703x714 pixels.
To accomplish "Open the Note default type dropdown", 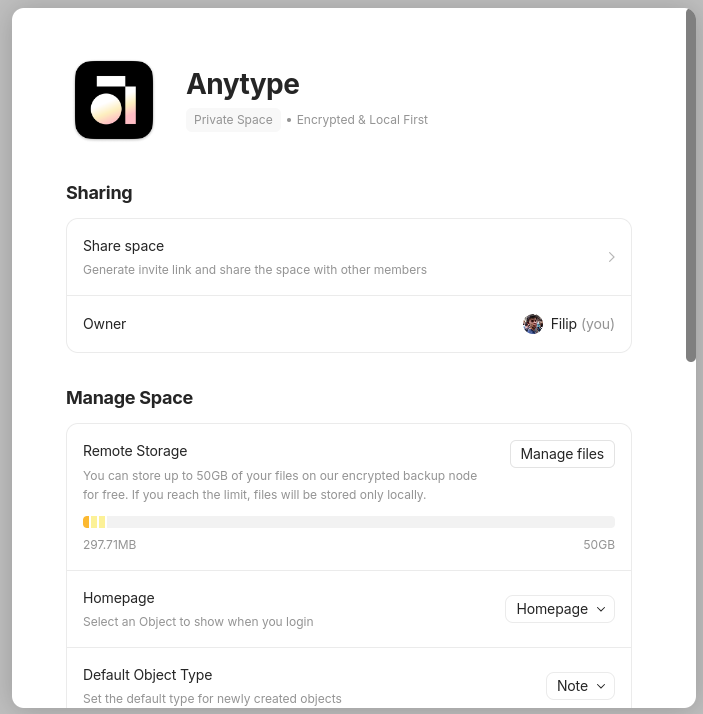I will pos(581,686).
